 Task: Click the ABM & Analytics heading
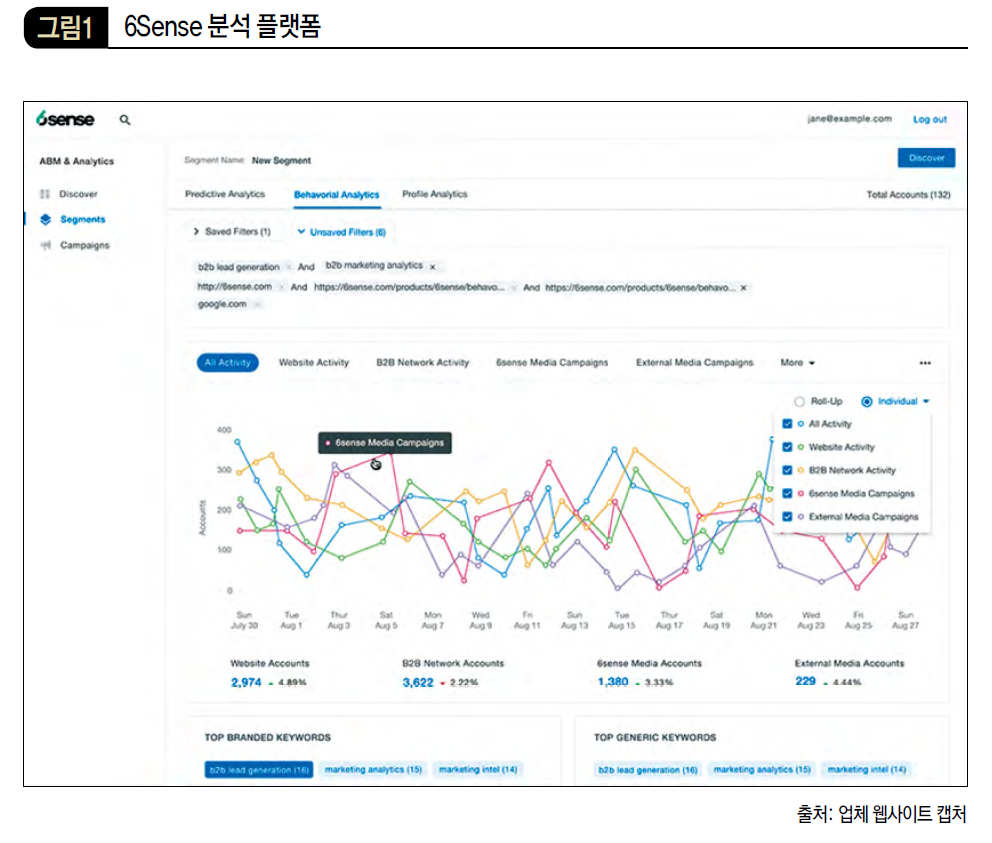(77, 161)
